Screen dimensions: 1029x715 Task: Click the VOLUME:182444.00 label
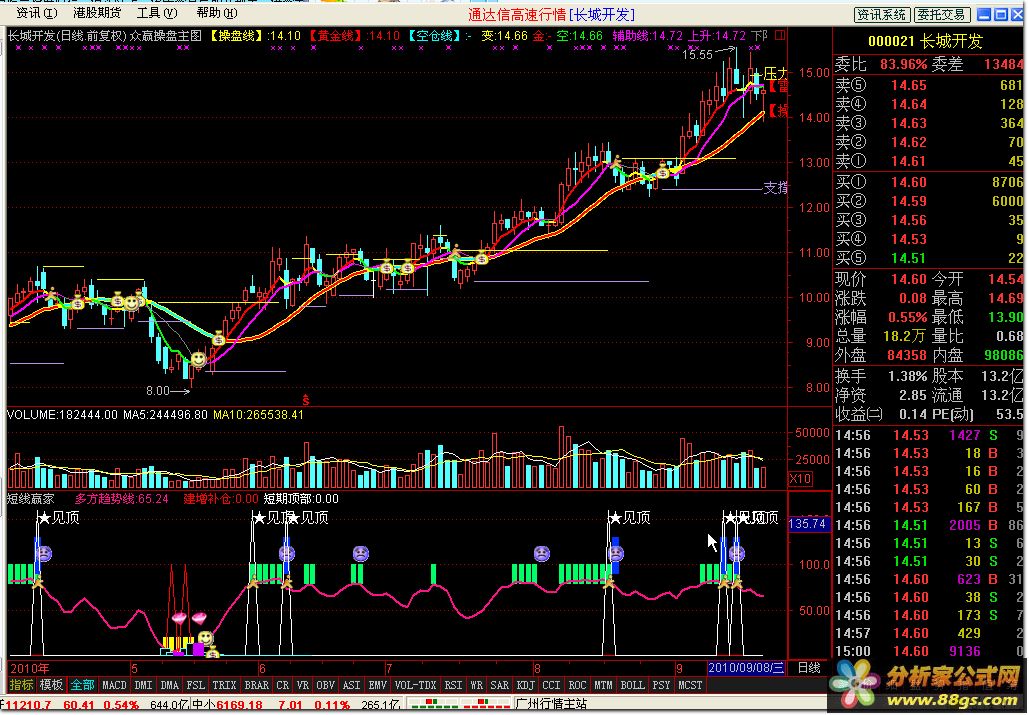coord(62,415)
